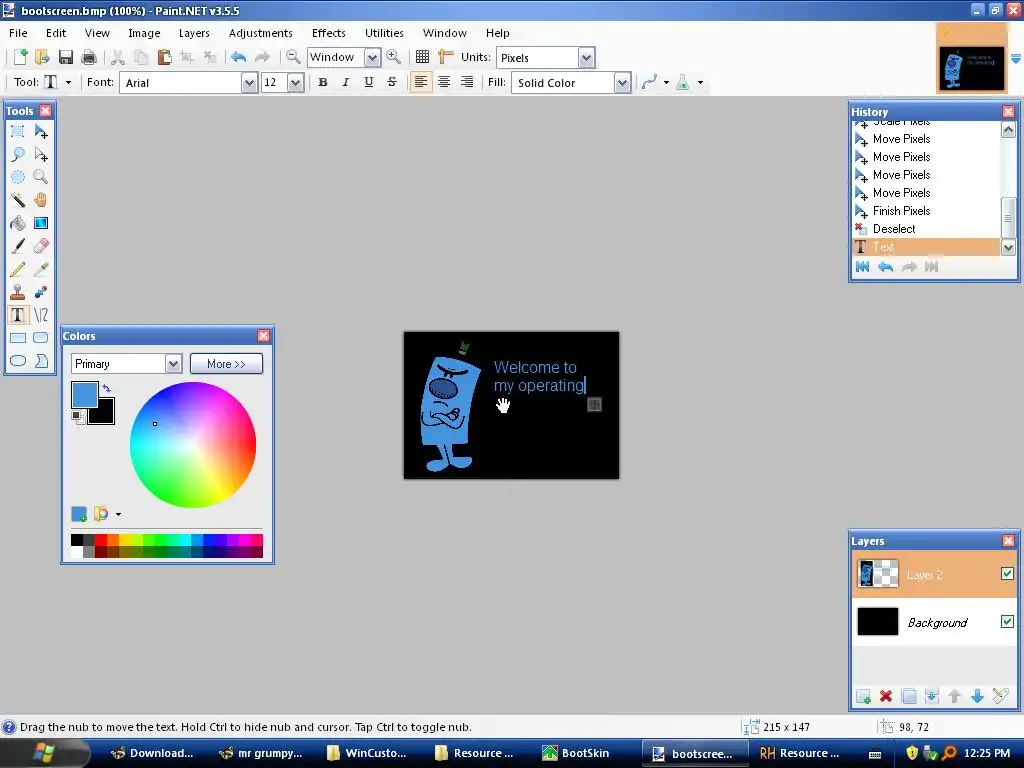Open the Tool chooser dropdown arrow
The image size is (1024, 768).
(69, 82)
